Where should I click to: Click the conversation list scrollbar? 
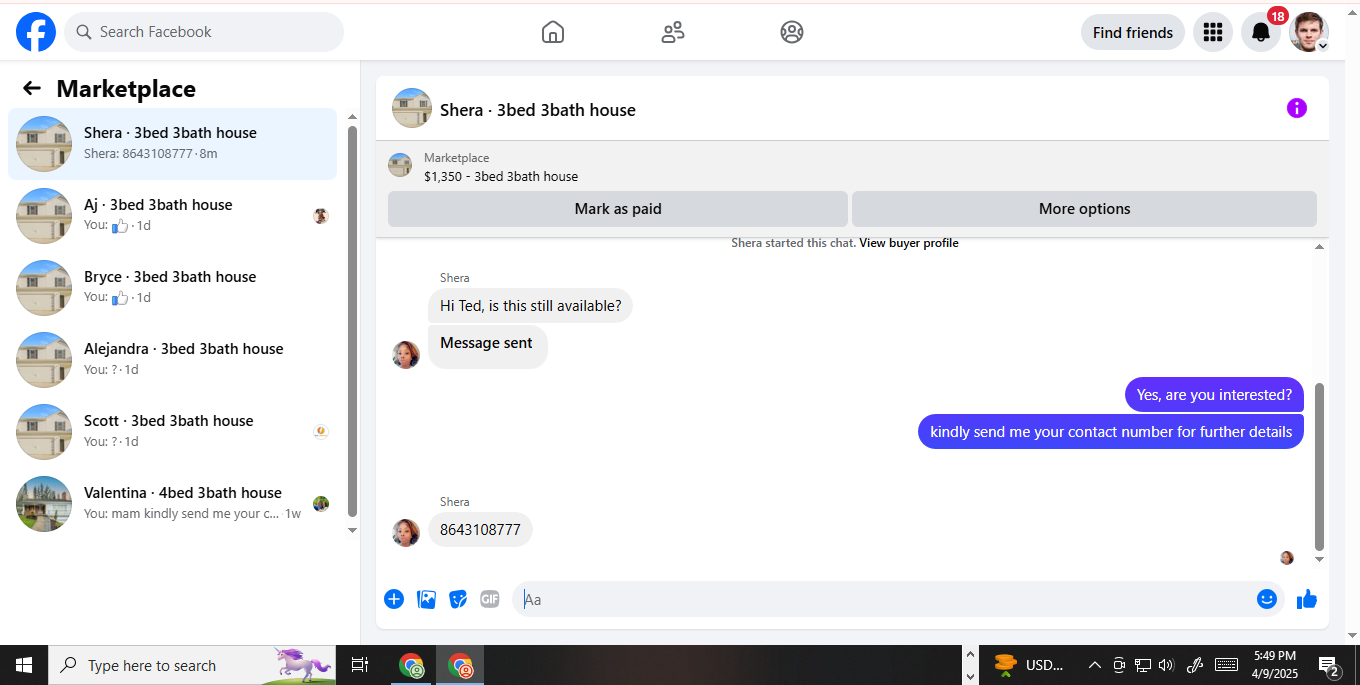(x=352, y=320)
